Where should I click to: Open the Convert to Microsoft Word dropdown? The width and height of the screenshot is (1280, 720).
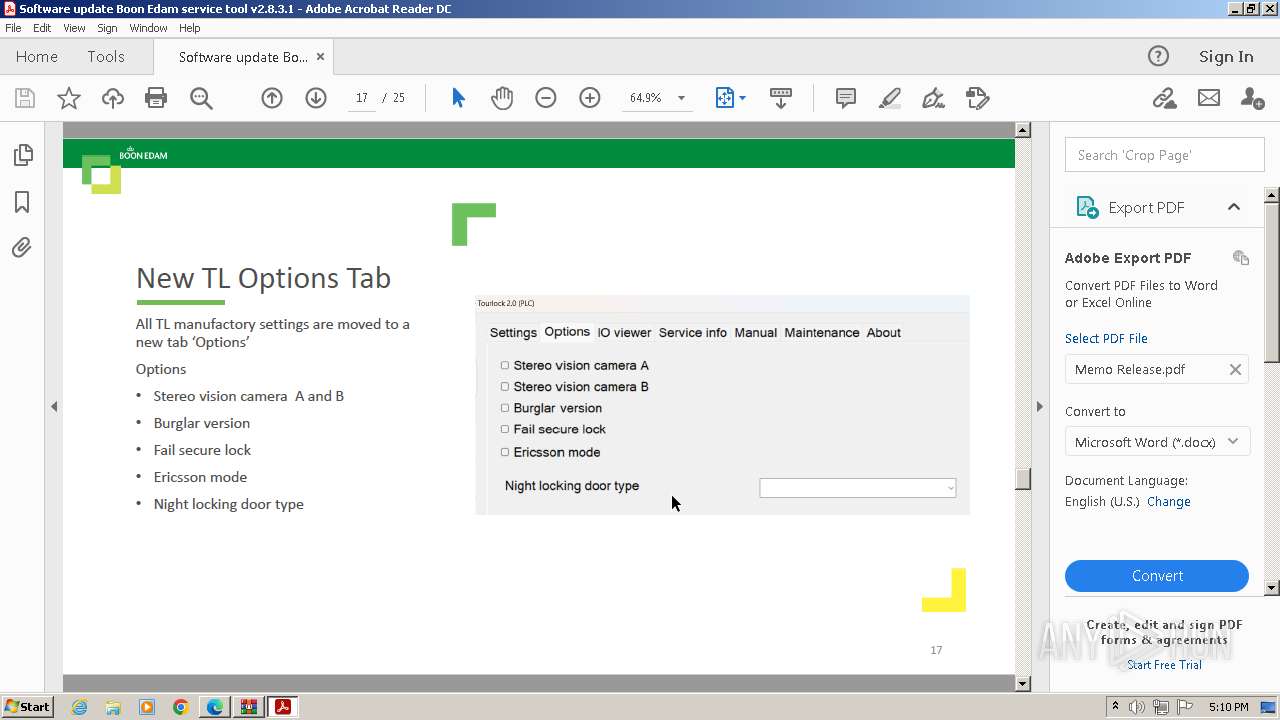(x=1157, y=442)
